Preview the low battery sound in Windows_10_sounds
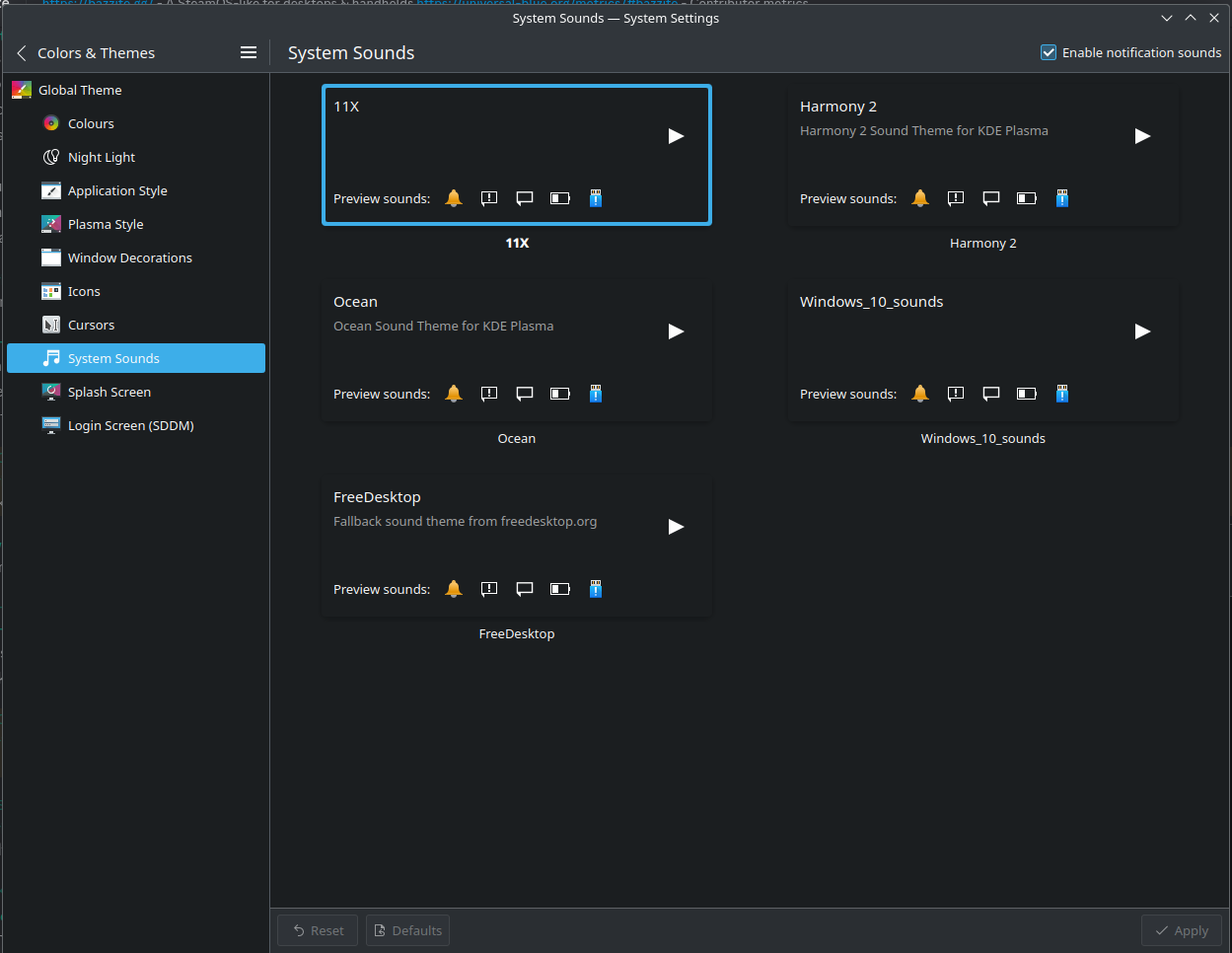This screenshot has height=953, width=1232. (x=1027, y=394)
